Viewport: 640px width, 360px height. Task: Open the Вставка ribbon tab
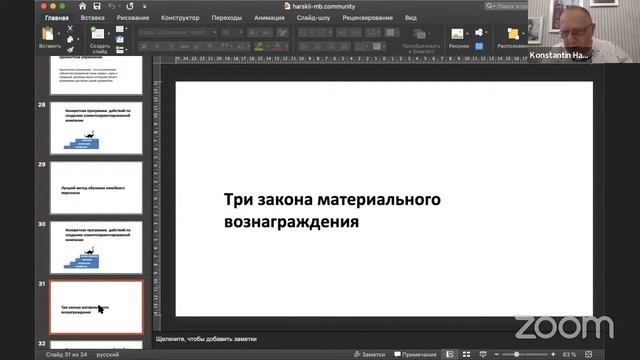coord(92,18)
